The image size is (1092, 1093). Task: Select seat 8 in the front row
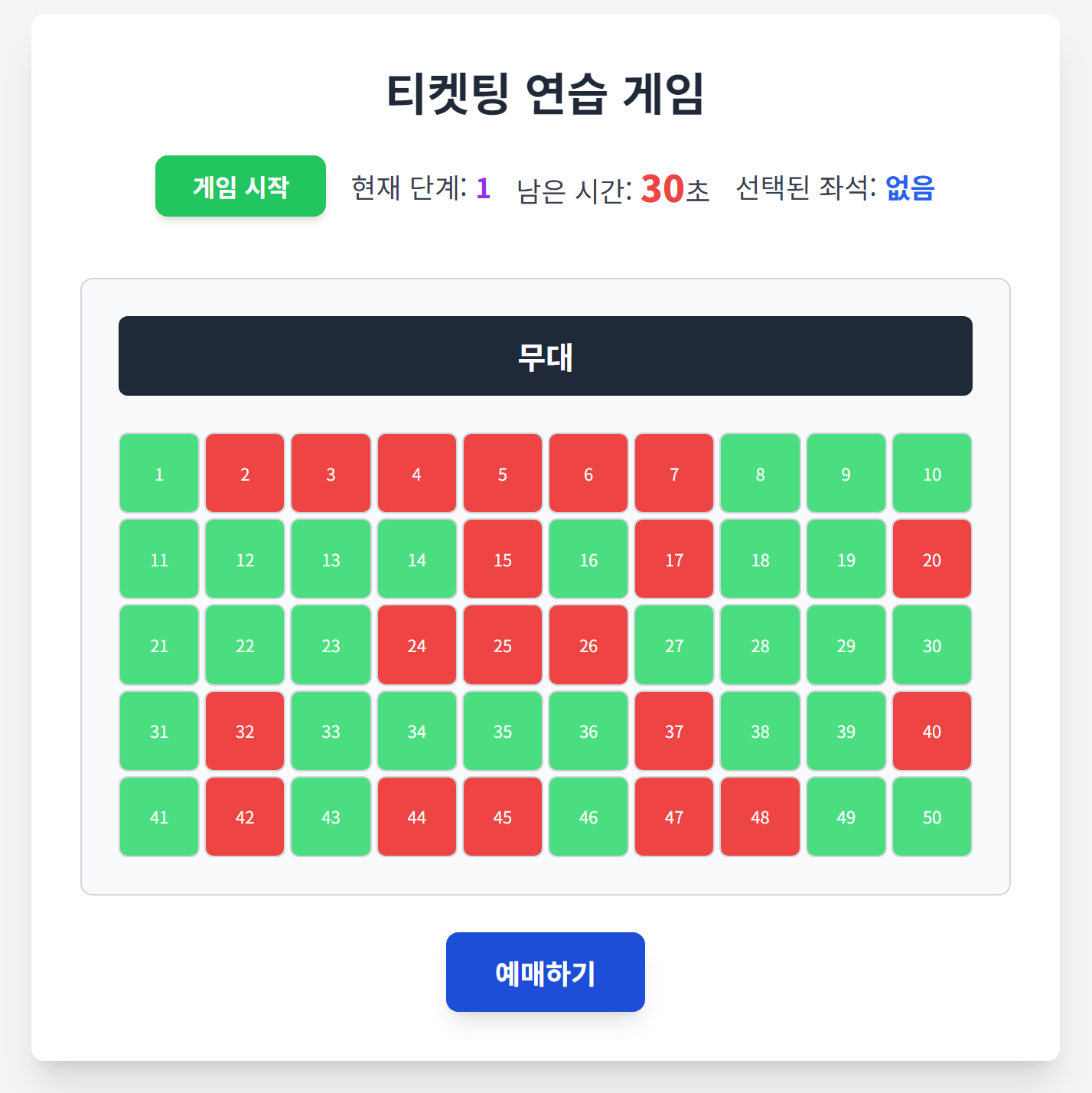coord(760,473)
